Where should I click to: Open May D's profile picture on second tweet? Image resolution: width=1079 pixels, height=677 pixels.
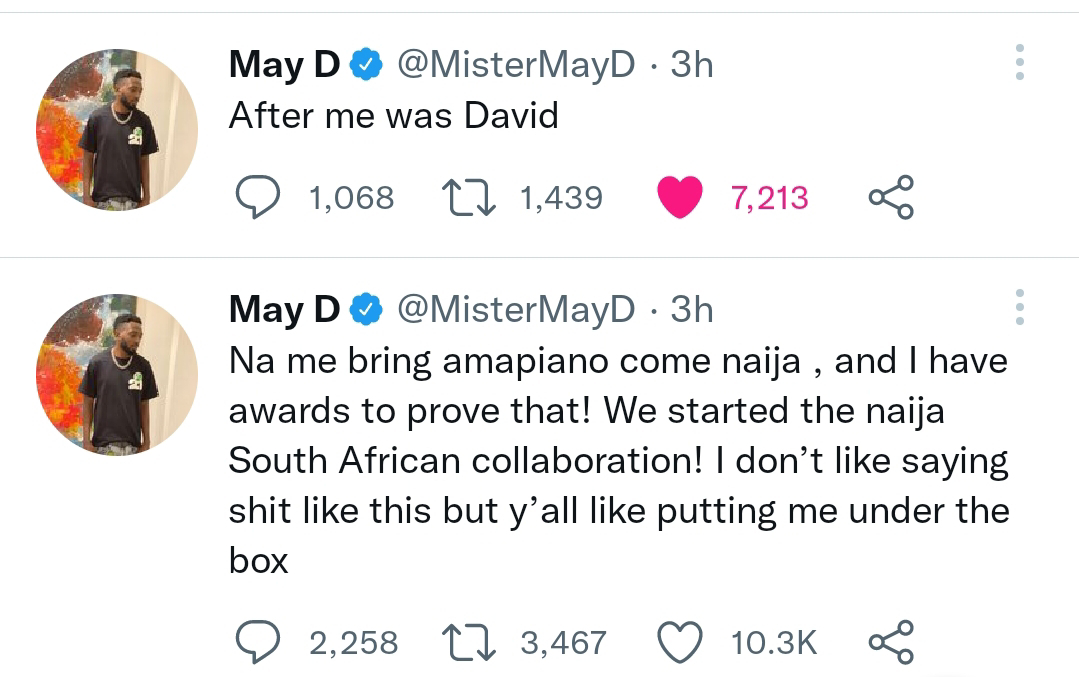point(117,375)
